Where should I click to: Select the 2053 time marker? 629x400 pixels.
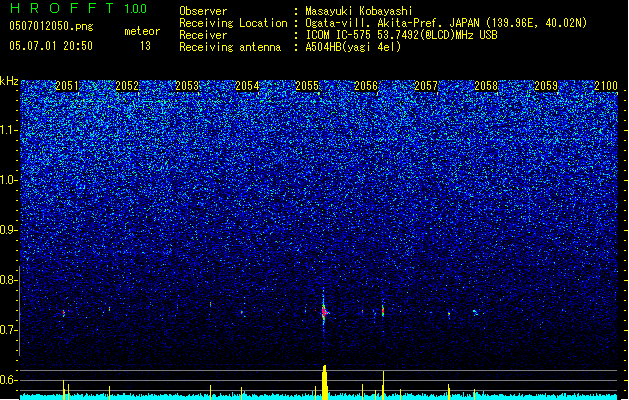click(187, 86)
